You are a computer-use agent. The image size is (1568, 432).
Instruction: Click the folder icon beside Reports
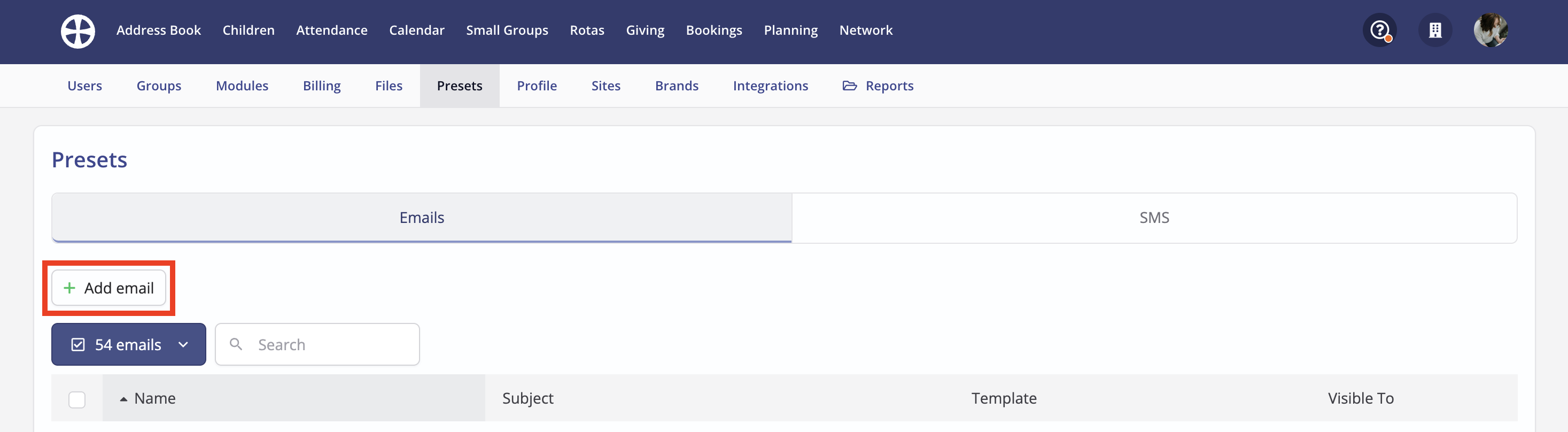pos(849,86)
